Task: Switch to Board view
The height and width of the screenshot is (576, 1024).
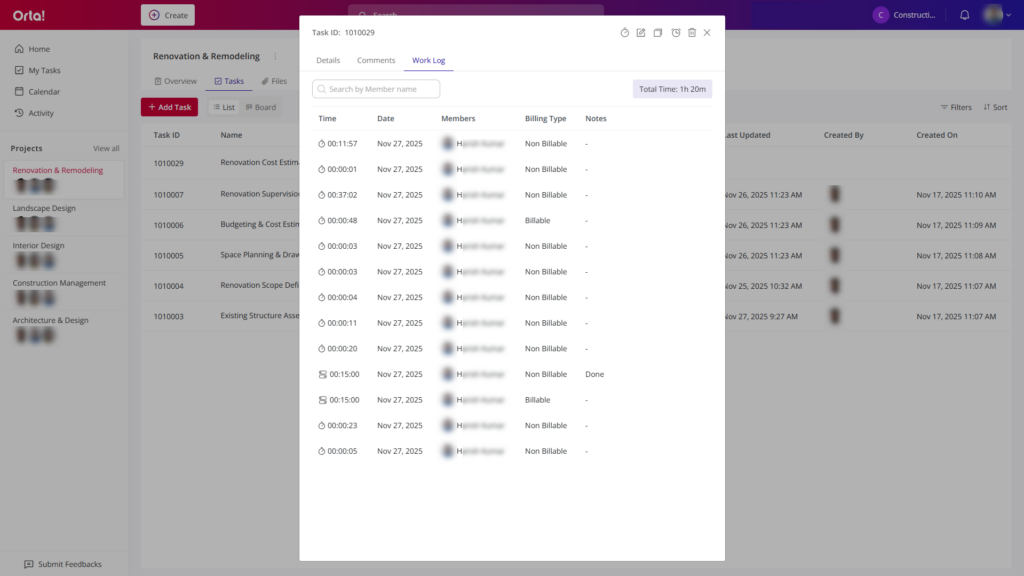Action: click(x=260, y=107)
